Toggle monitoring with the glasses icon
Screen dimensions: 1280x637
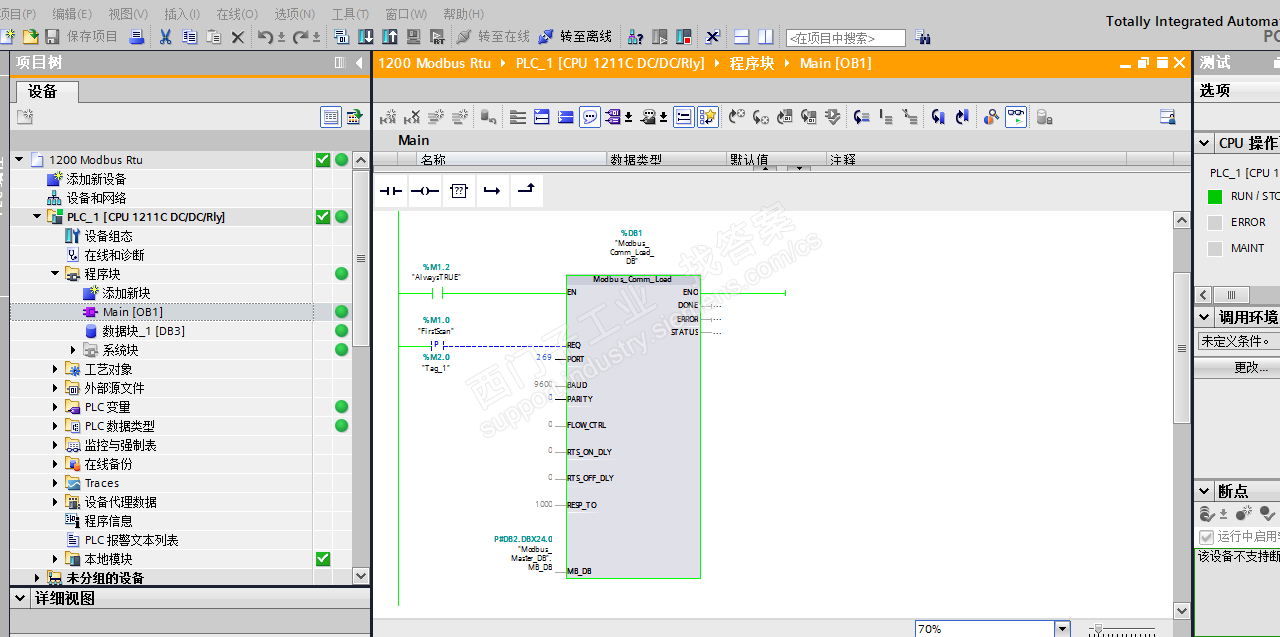pyautogui.click(x=1016, y=117)
